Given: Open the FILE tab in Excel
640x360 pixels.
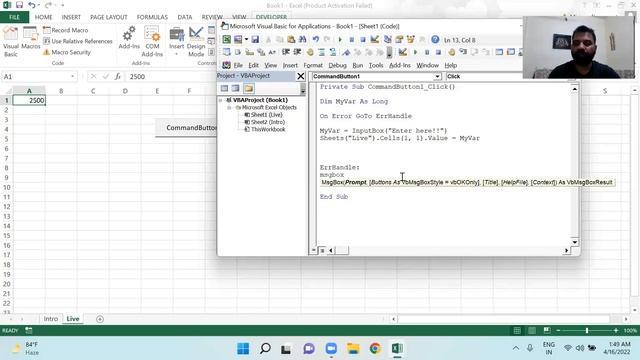Looking at the screenshot, I should [14, 17].
